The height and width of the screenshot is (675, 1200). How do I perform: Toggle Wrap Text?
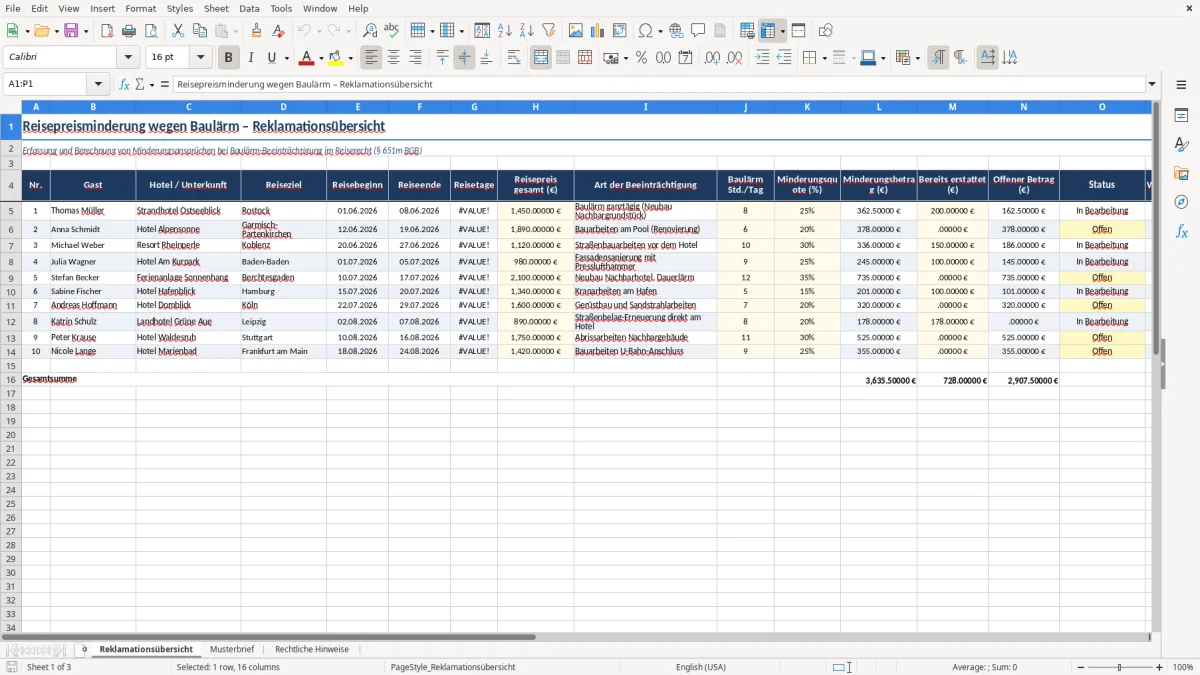tap(514, 58)
